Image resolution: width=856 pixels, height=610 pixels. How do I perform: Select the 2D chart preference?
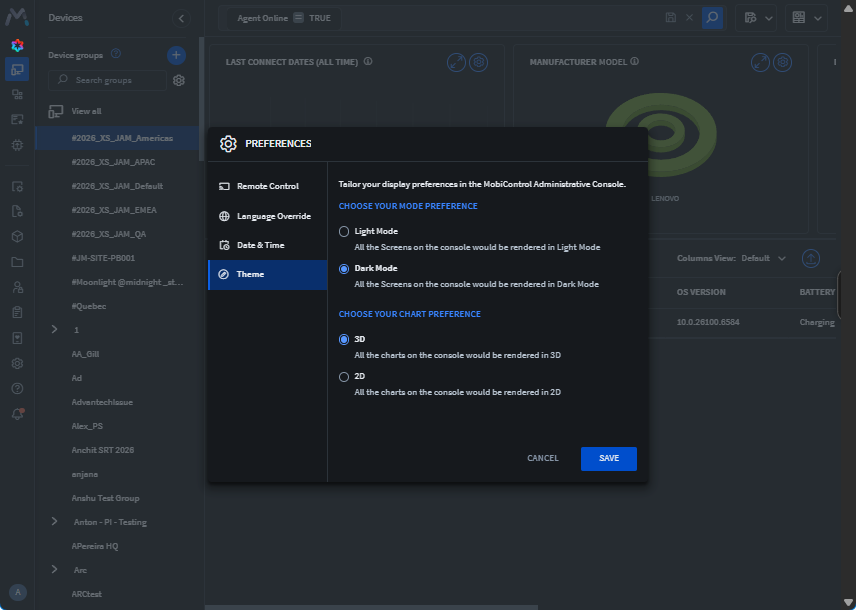click(x=345, y=376)
